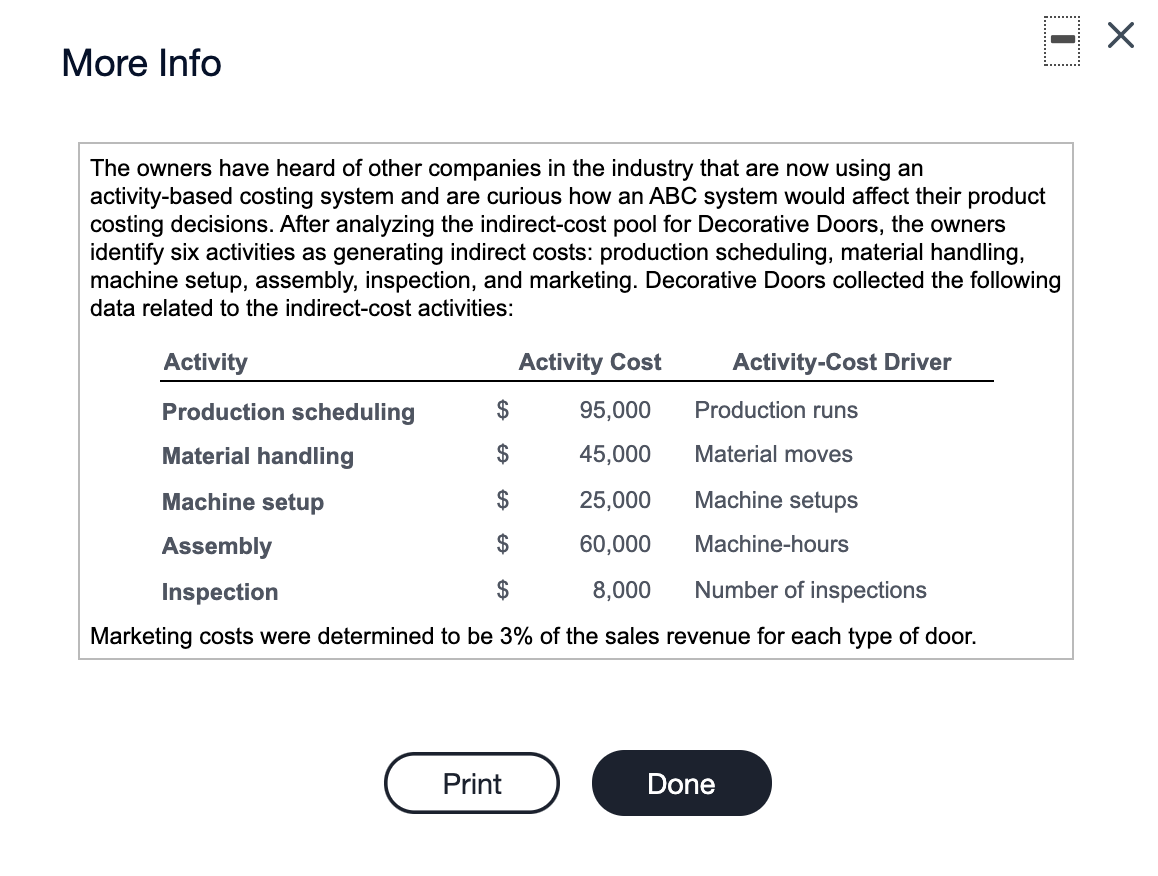Screen dimensions: 1158x876
Task: Select the Assembly activity row
Action: tap(216, 546)
